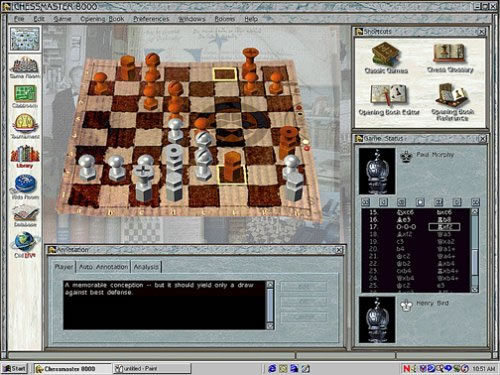The height and width of the screenshot is (375, 500).
Task: Click the black rook on the highlighted square
Action: pos(232,167)
